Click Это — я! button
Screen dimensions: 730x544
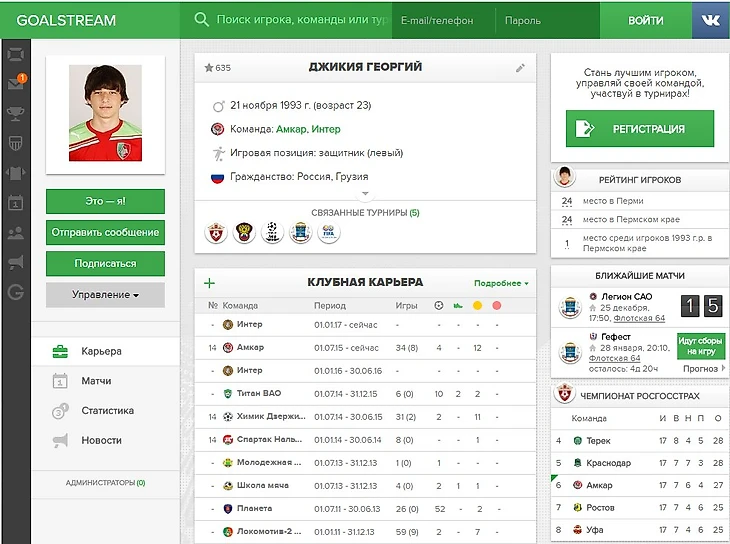(105, 201)
